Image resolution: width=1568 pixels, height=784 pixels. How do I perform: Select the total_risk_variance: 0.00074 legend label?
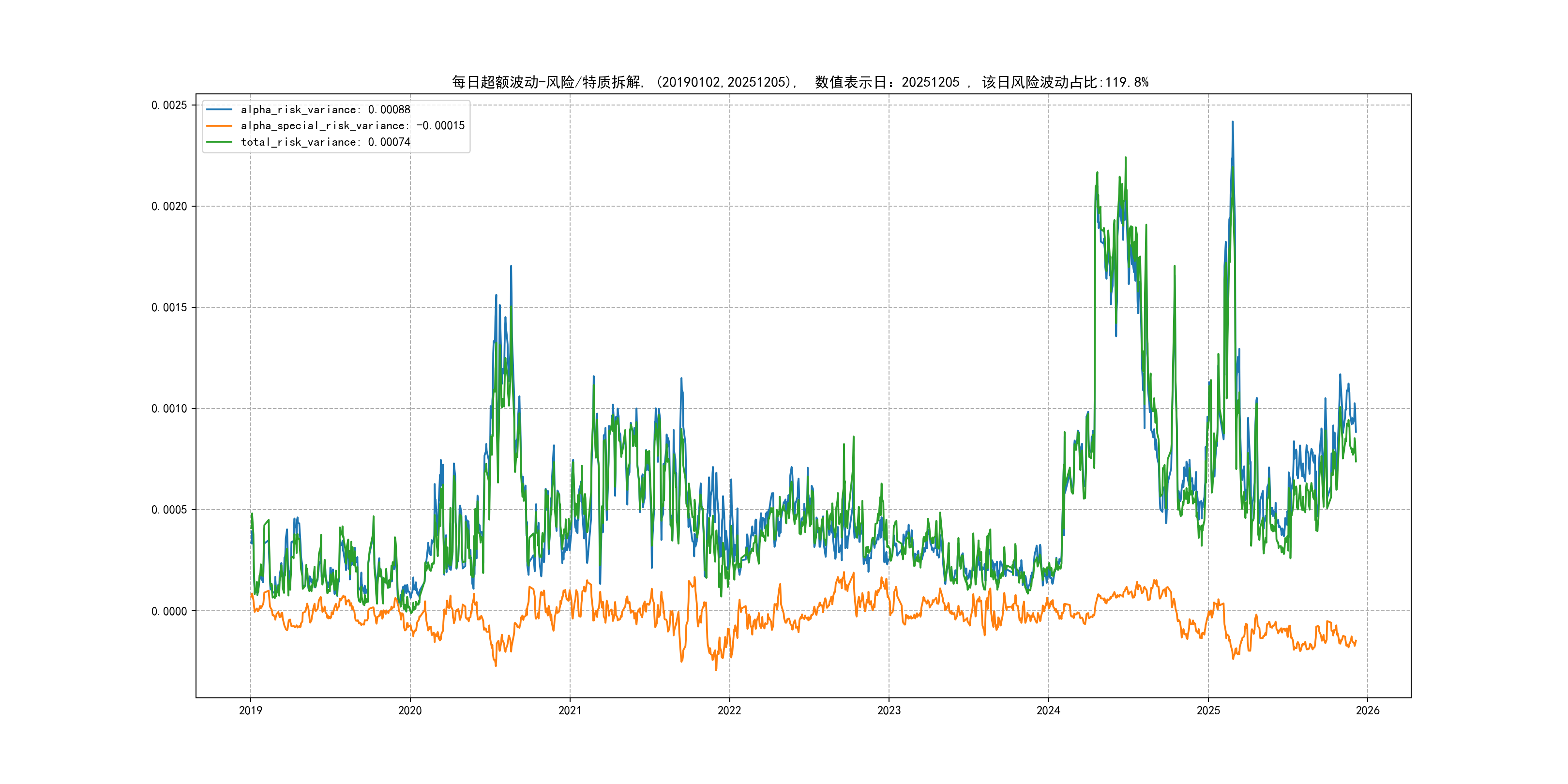tap(325, 142)
